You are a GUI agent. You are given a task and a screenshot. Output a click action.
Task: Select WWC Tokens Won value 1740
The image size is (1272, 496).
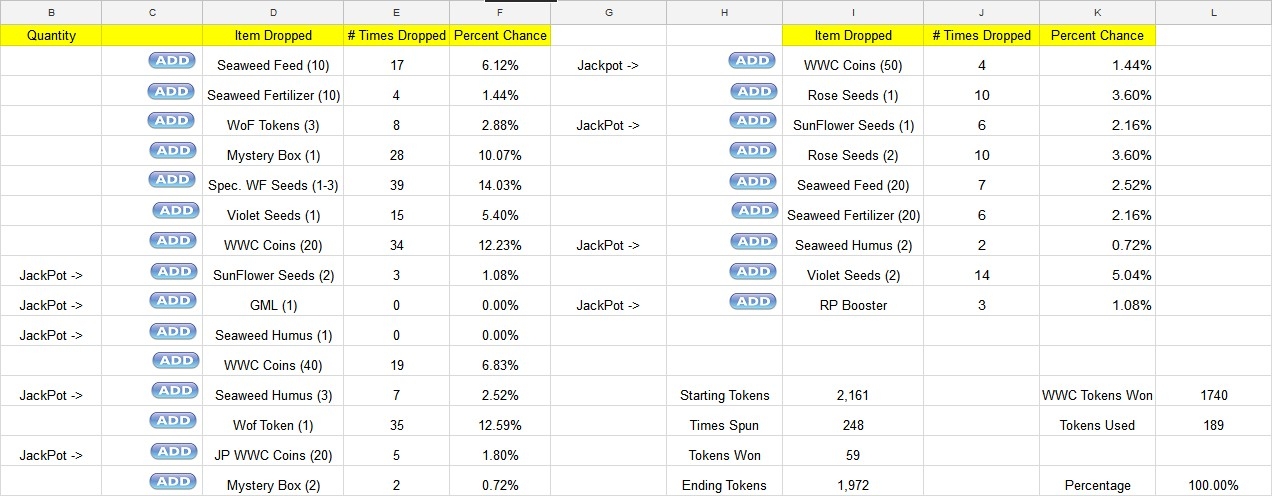1213,395
